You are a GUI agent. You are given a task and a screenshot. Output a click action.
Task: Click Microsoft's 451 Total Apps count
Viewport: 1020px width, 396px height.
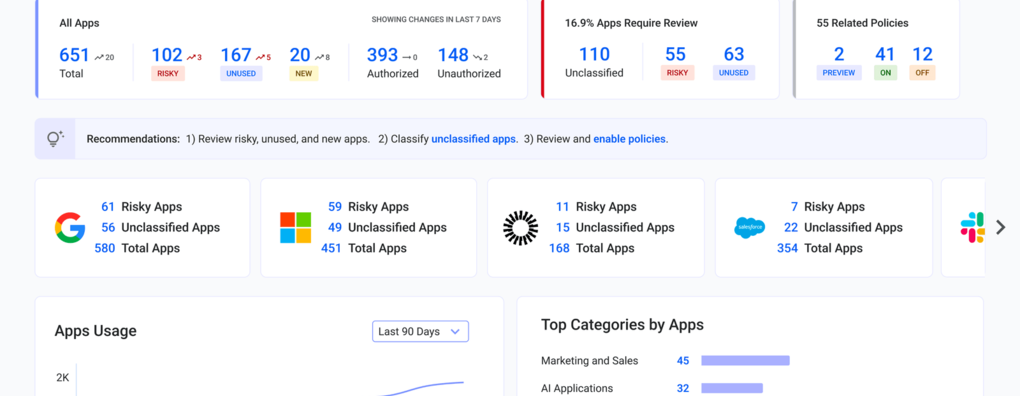click(x=331, y=248)
